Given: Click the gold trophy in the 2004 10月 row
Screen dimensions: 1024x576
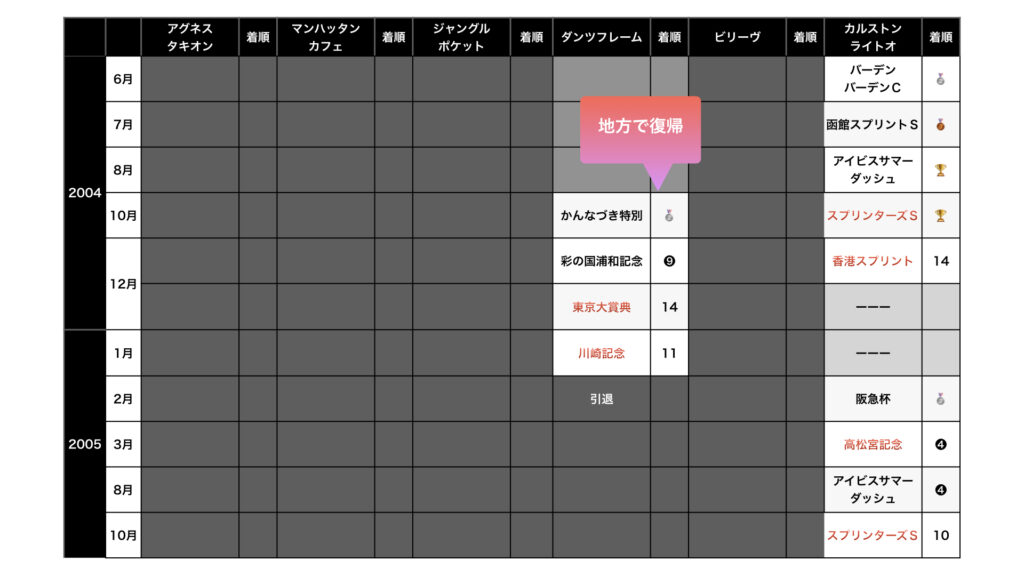Looking at the screenshot, I should pyautogui.click(x=940, y=215).
